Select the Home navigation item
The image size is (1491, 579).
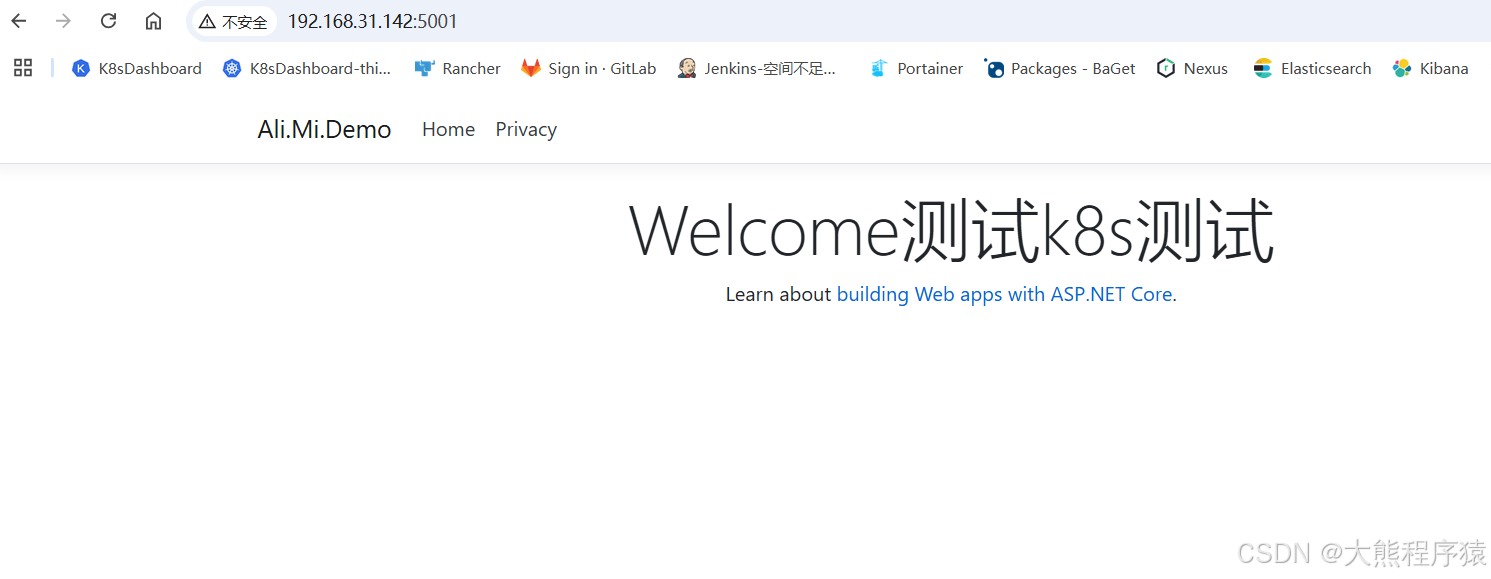448,129
